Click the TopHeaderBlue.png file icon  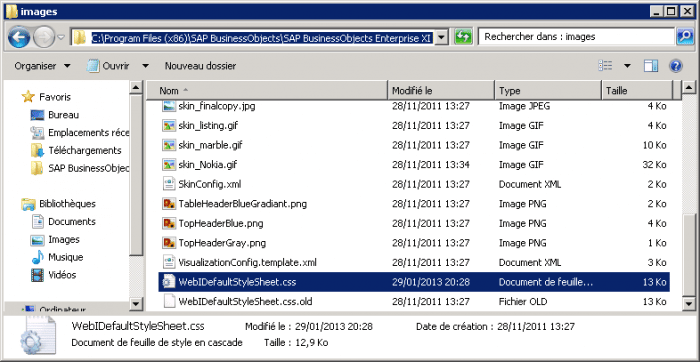(x=168, y=223)
